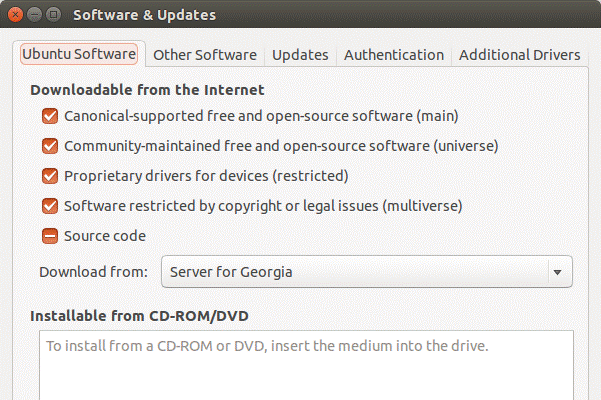Switch to the Other Software tab
Viewport: 601px width, 400px height.
click(205, 55)
